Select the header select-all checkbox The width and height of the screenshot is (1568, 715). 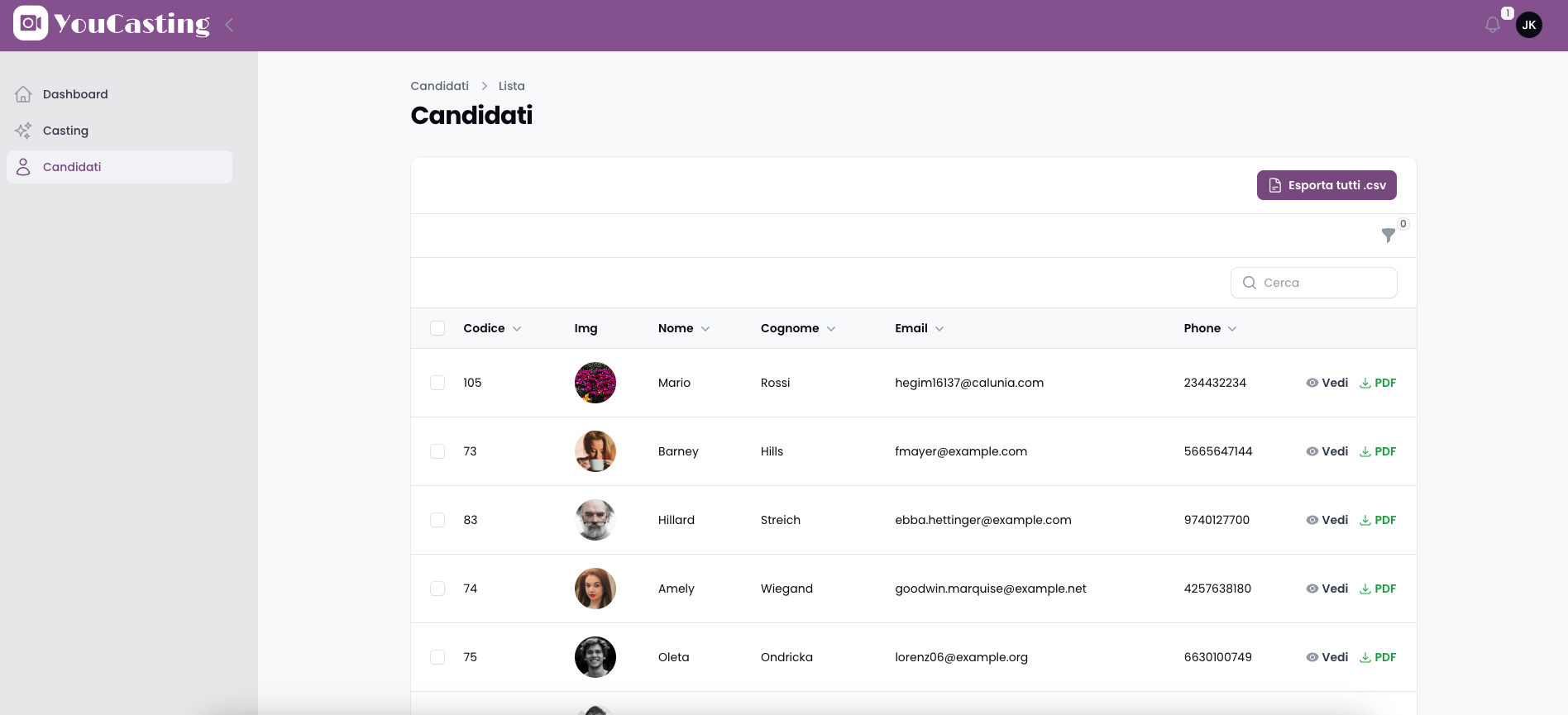(437, 328)
